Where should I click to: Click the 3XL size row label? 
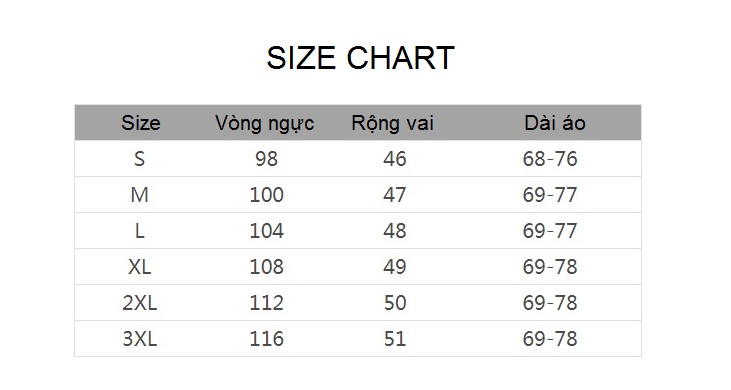tap(139, 339)
